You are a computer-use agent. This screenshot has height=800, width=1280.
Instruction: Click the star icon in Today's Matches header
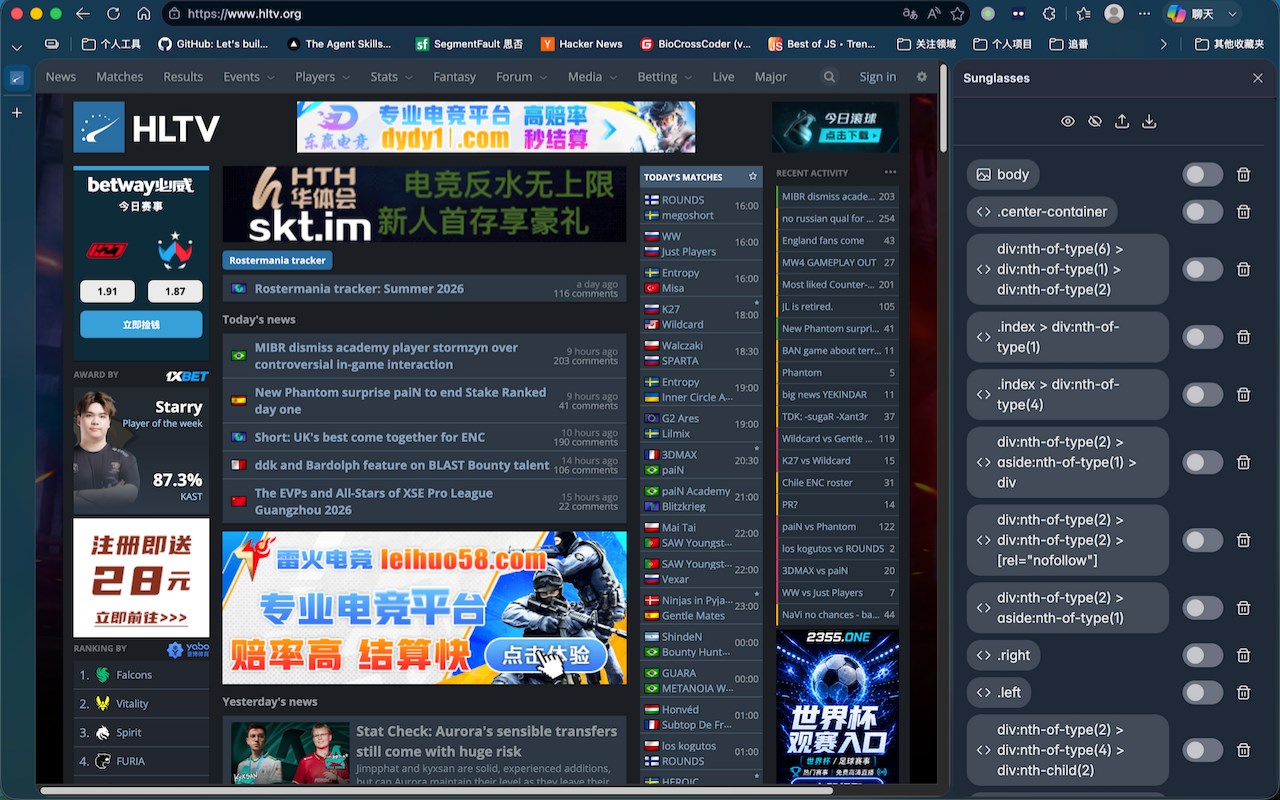click(753, 177)
